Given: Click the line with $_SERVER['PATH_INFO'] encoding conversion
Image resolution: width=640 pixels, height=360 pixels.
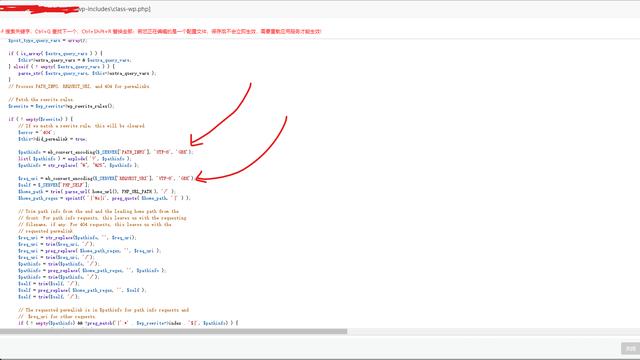Looking at the screenshot, I should point(105,152).
